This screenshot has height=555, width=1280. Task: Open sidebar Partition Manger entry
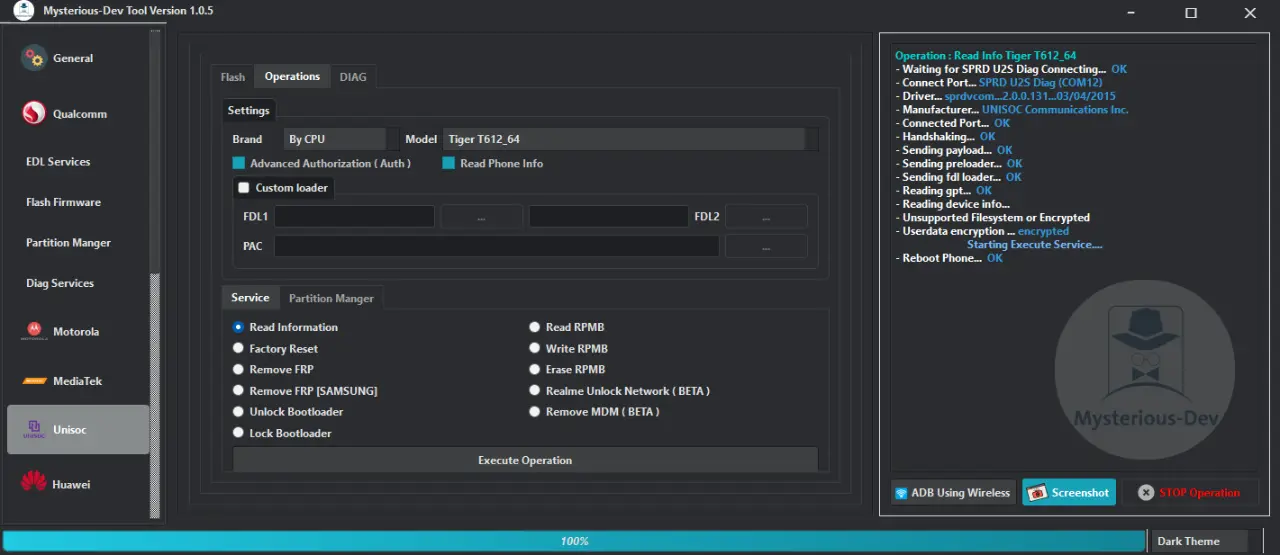(x=68, y=243)
